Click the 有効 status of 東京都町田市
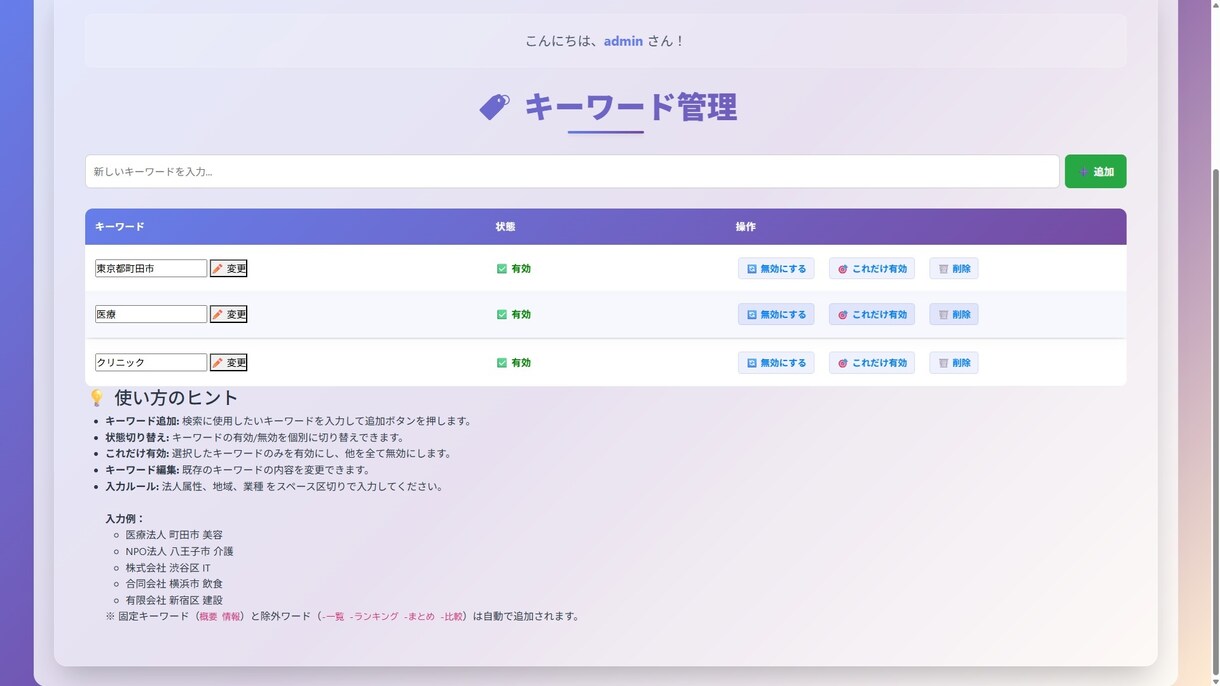1220x686 pixels. pos(514,268)
